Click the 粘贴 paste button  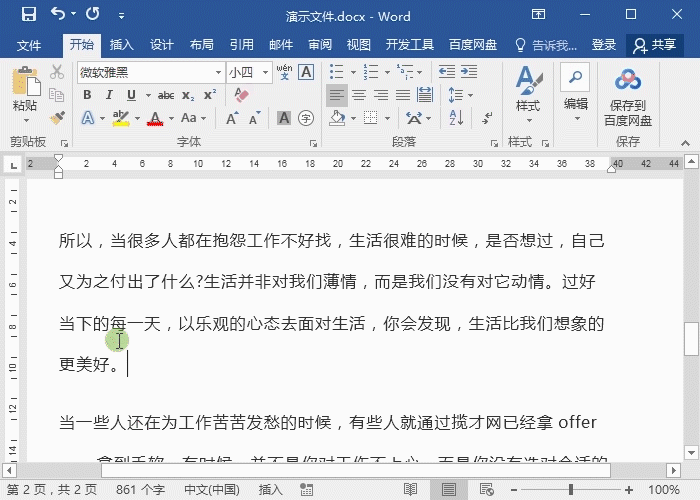tap(26, 94)
